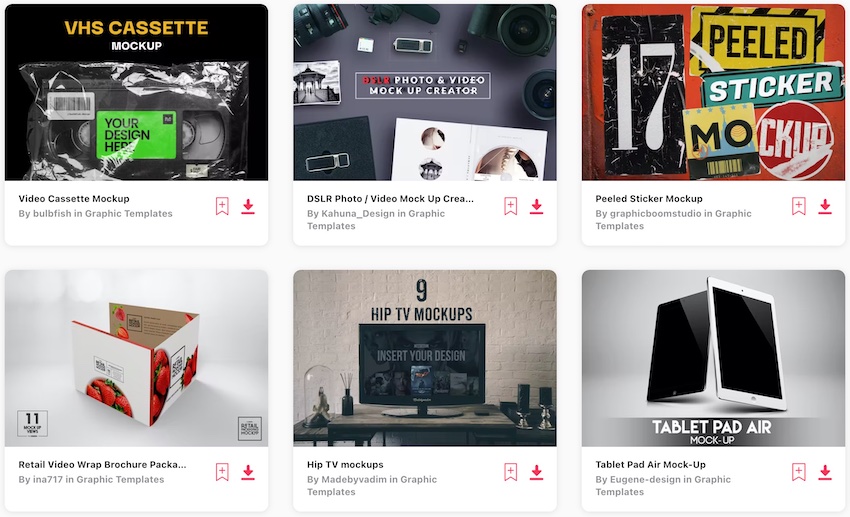Open the Video Cassette Mockup title link
The width and height of the screenshot is (850, 517).
click(x=74, y=199)
